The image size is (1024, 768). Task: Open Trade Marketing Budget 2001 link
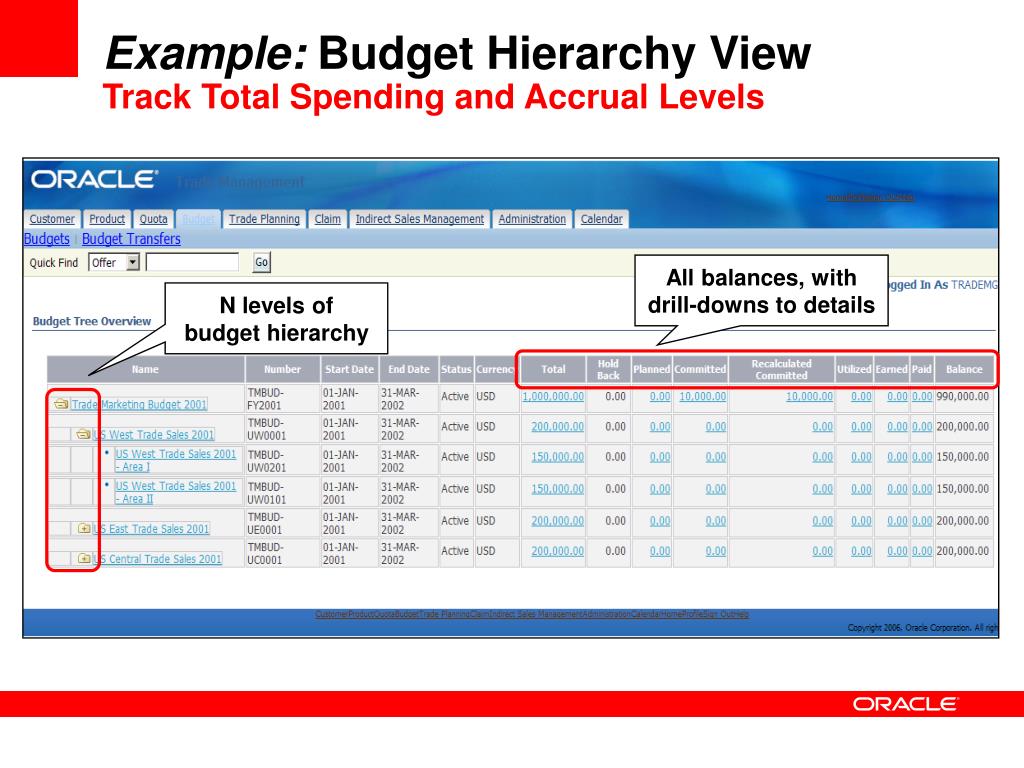click(139, 404)
